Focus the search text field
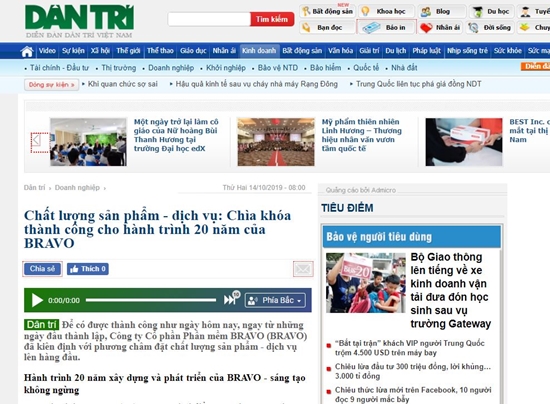 click(x=209, y=19)
